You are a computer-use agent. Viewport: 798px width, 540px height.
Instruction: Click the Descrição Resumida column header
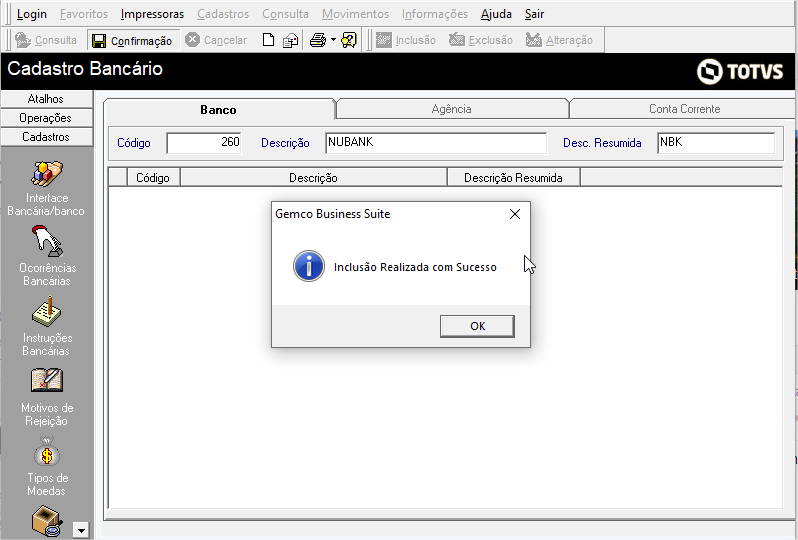(514, 178)
